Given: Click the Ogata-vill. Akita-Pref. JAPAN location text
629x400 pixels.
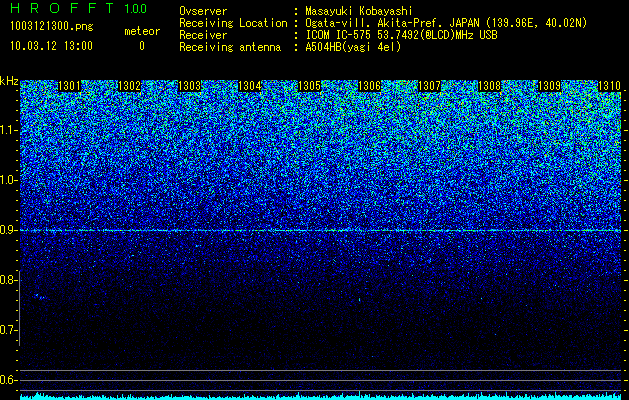Looking at the screenshot, I should [x=446, y=23].
